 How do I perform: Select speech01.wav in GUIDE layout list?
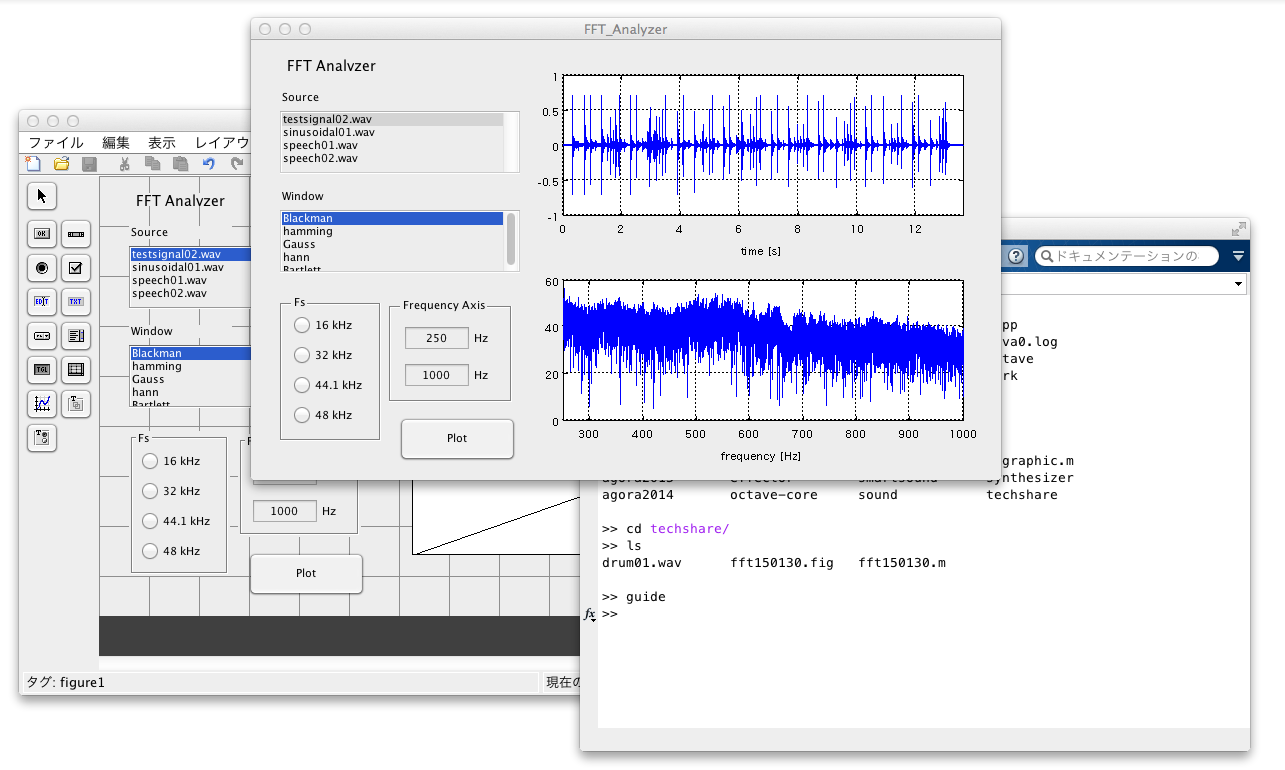[x=190, y=280]
